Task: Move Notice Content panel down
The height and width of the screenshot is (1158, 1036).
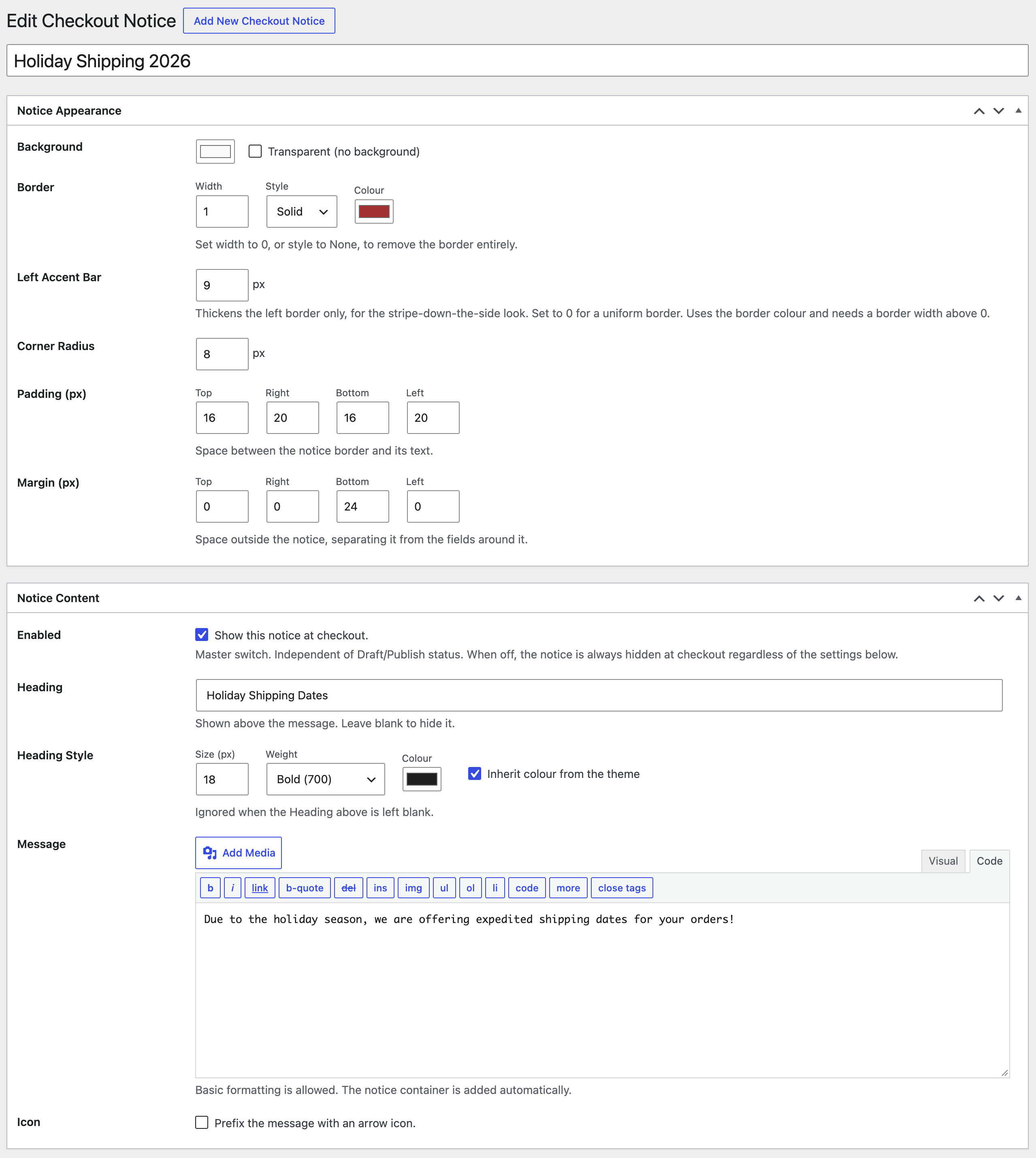Action: coord(998,598)
